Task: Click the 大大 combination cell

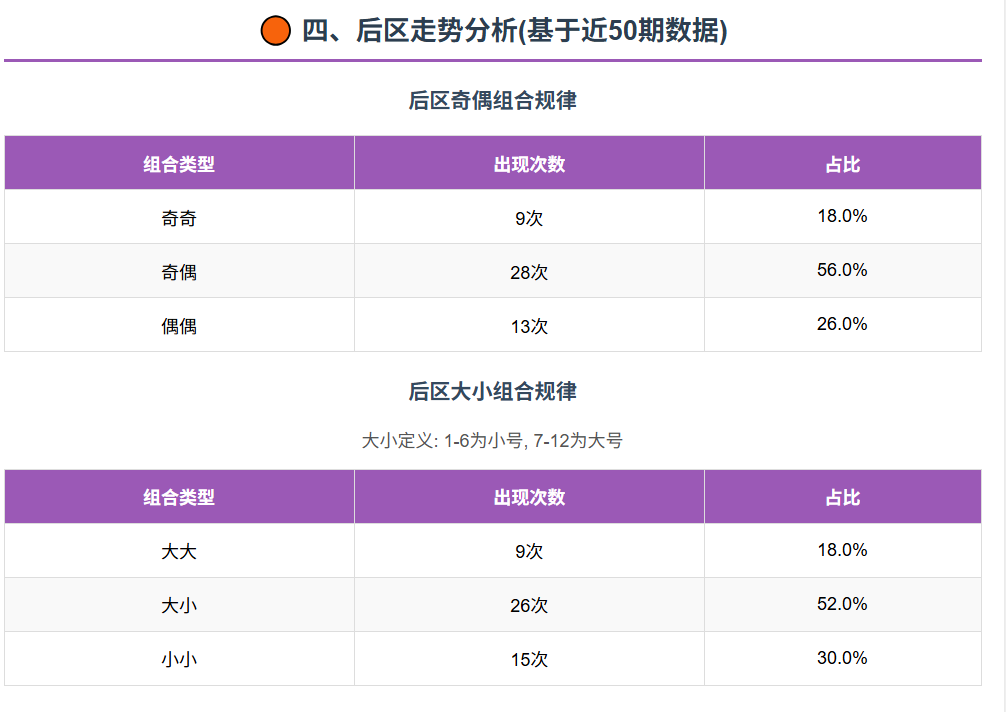Action: tap(179, 551)
